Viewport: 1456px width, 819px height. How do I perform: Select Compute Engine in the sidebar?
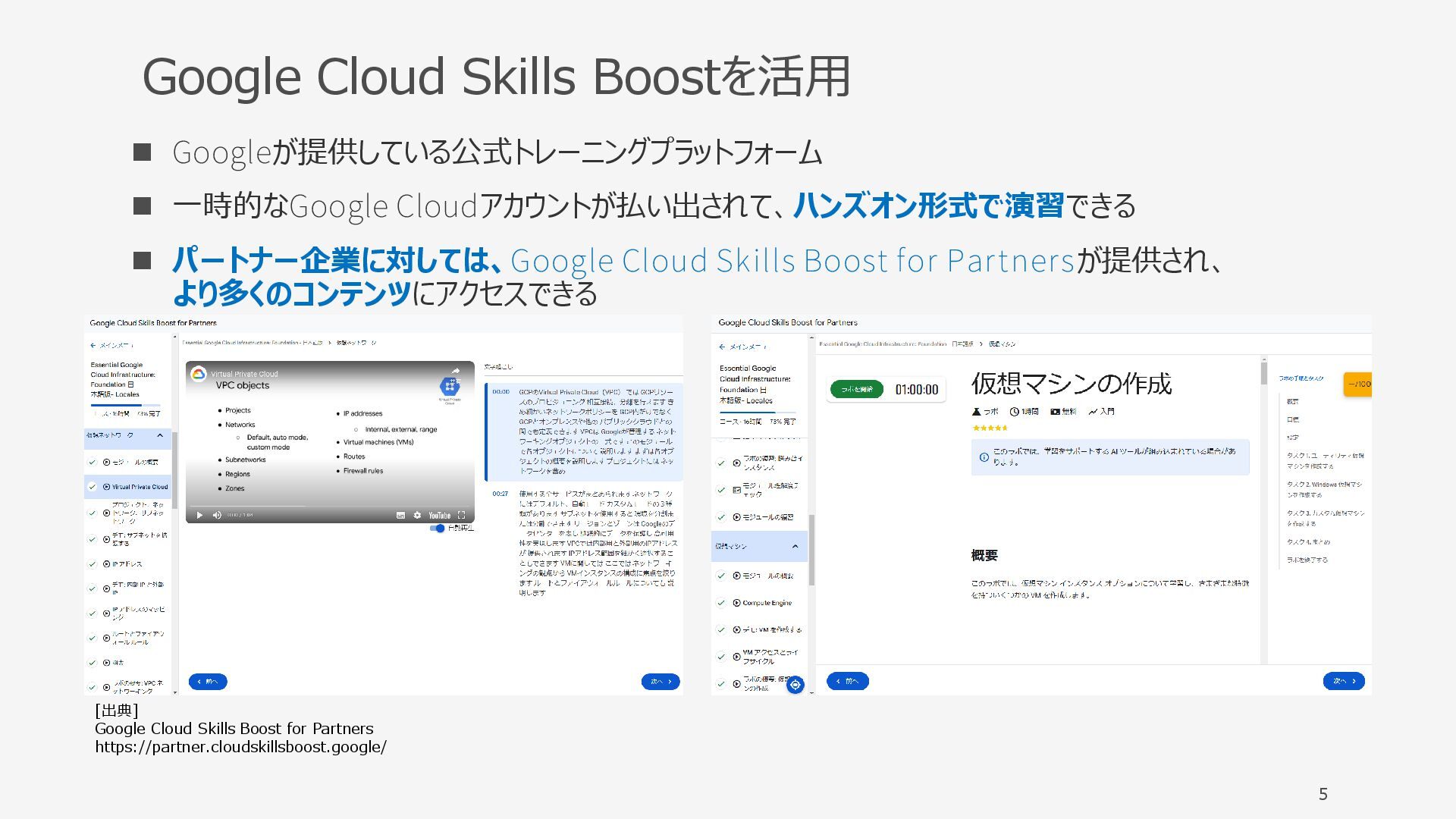(x=767, y=603)
